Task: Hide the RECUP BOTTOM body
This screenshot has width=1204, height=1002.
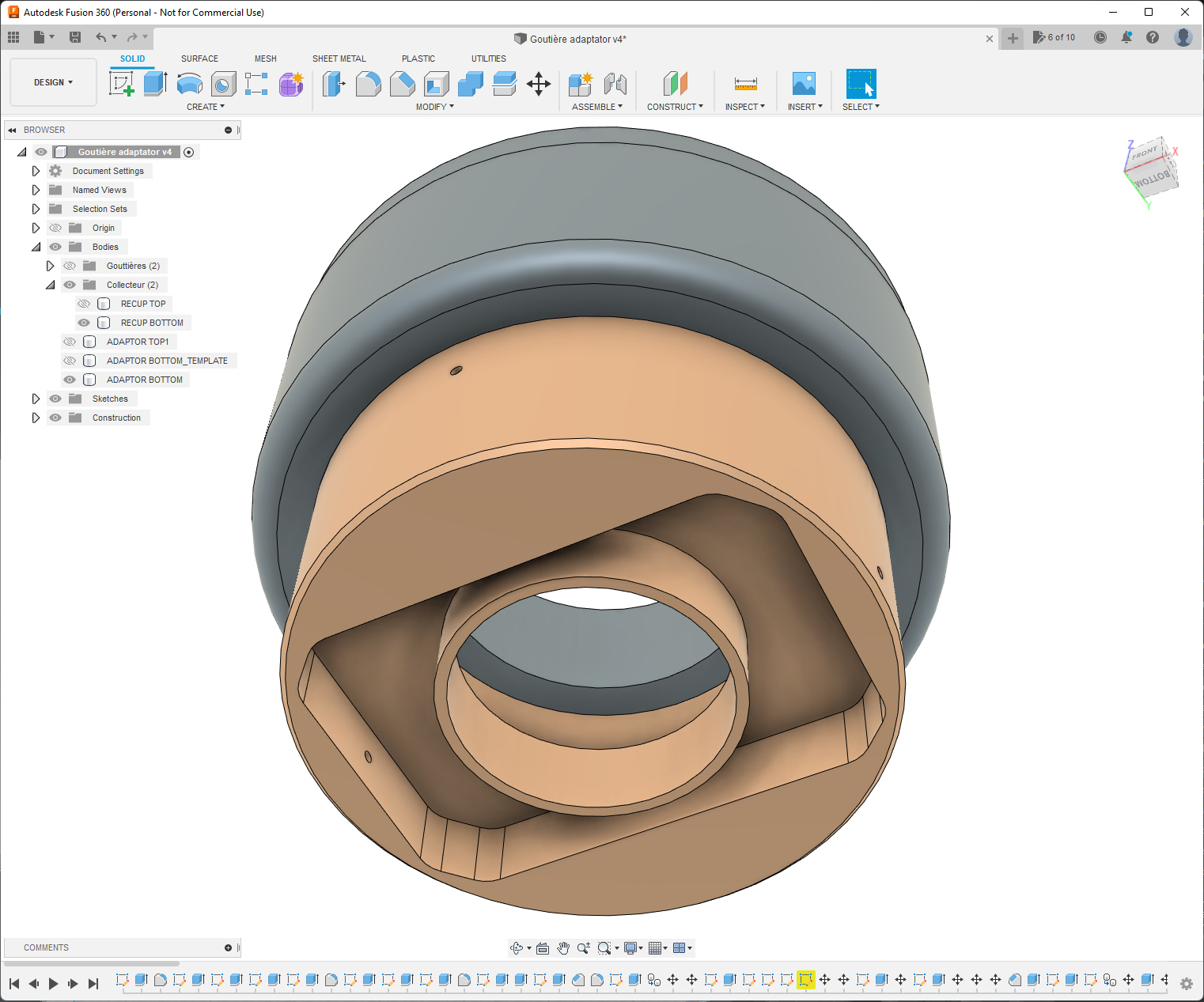Action: 84,323
